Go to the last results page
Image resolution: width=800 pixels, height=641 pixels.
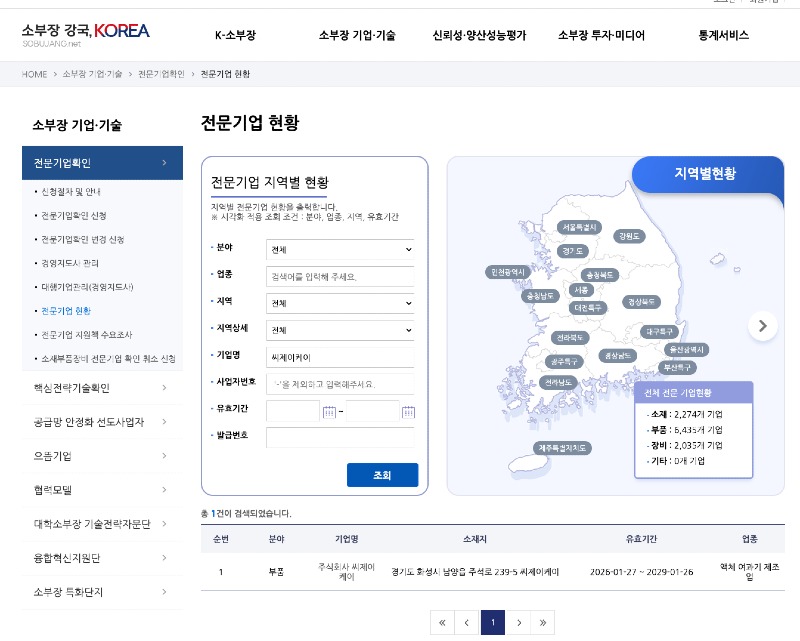point(543,623)
